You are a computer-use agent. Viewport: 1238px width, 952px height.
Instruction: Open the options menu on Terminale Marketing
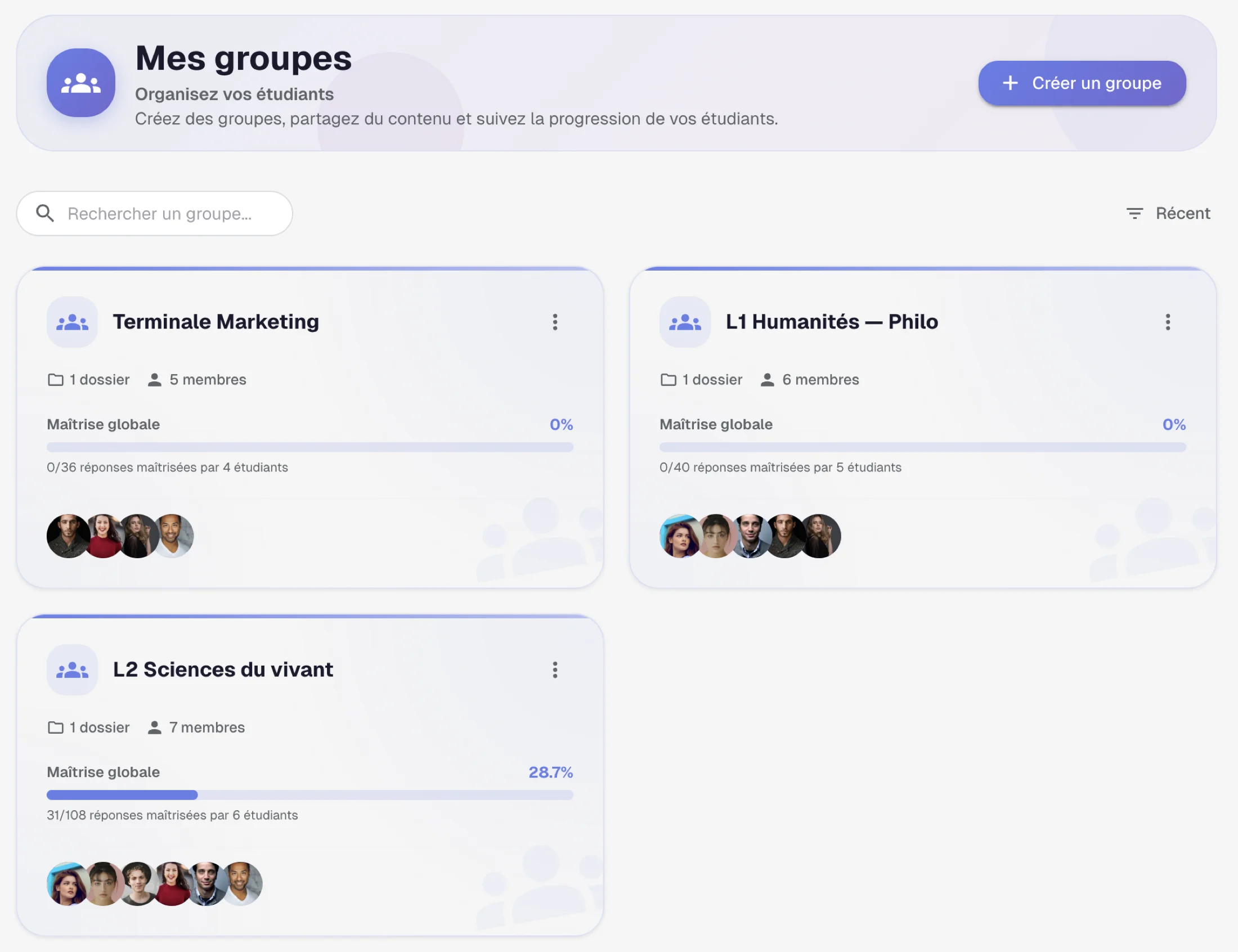pyautogui.click(x=555, y=321)
